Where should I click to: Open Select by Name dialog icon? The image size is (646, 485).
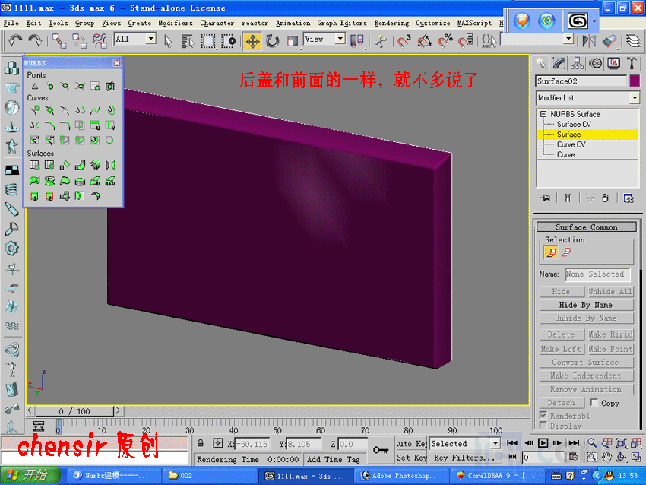[188, 41]
